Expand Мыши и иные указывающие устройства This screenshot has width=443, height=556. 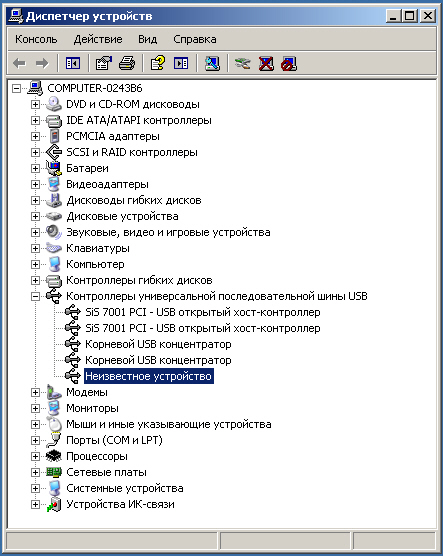tap(35, 424)
